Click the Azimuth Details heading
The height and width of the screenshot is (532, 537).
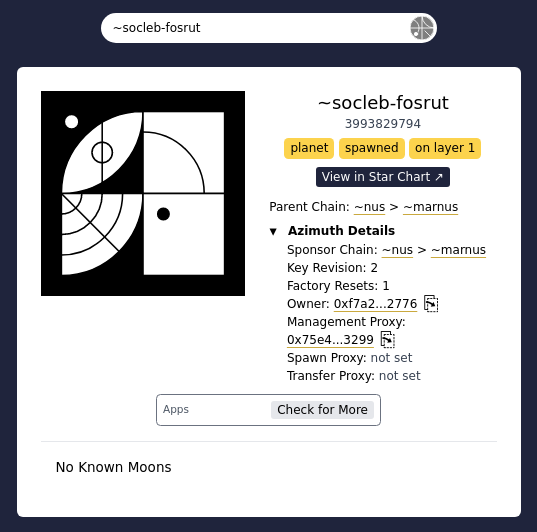(341, 231)
